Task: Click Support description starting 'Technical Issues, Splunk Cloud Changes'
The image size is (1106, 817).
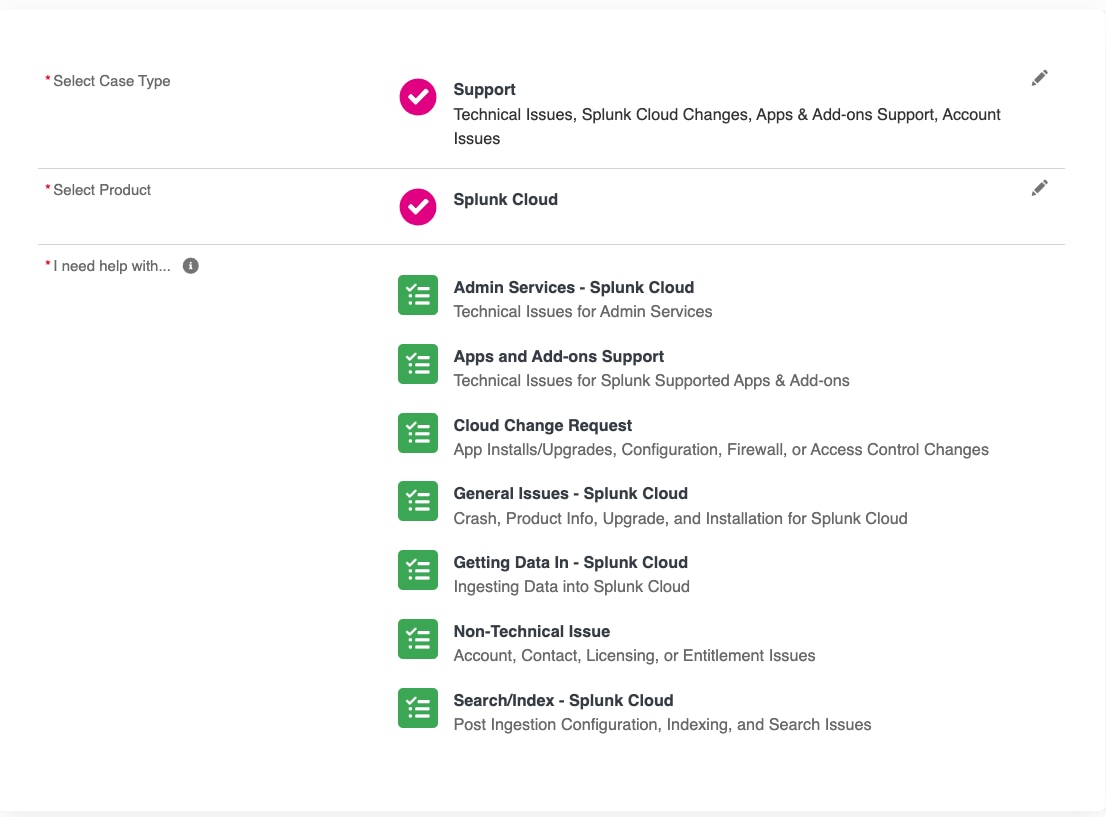Action: click(727, 127)
